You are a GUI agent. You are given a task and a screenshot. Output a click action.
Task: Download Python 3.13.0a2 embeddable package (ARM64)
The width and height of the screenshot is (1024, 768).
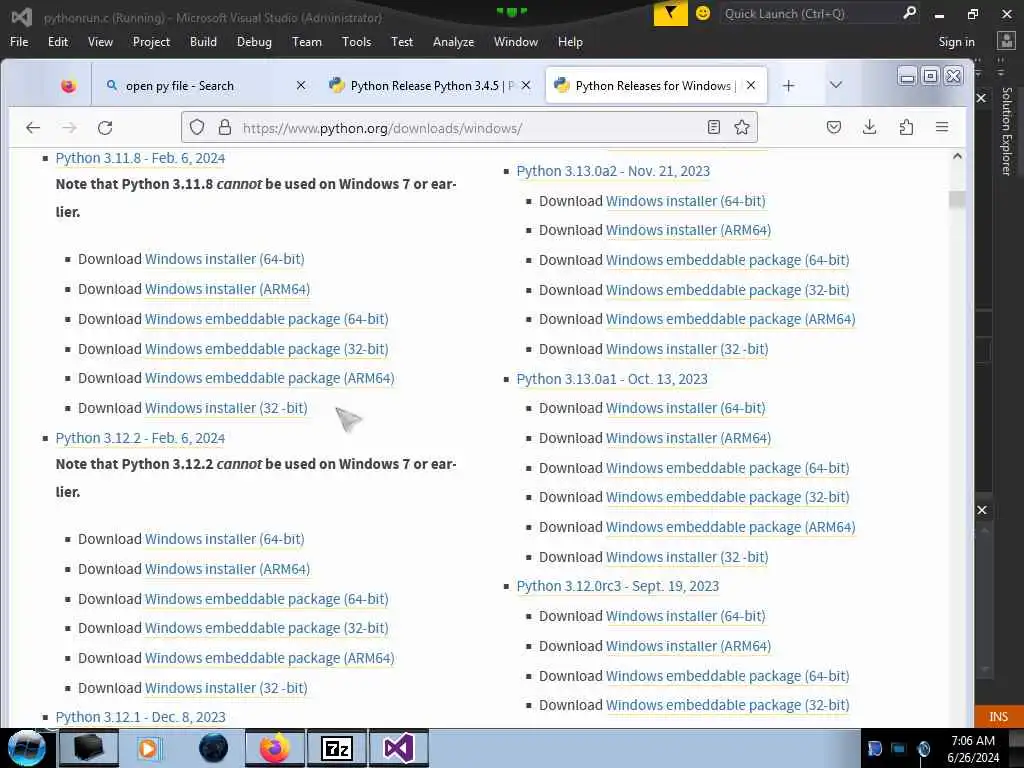point(730,319)
